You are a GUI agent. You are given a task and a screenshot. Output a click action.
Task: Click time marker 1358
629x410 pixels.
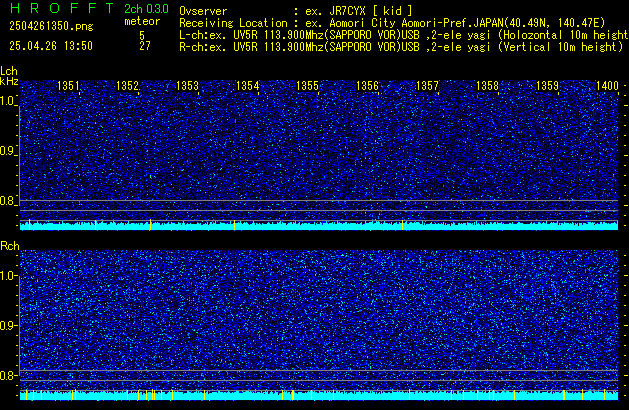[487, 86]
